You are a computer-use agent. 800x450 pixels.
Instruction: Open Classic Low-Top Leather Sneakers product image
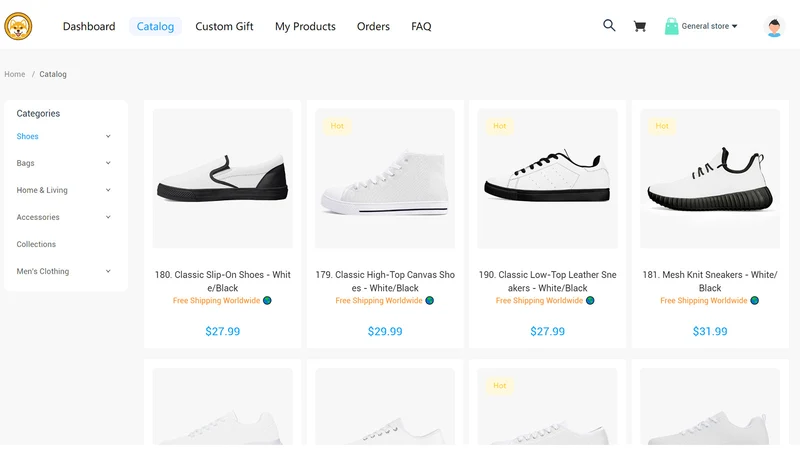click(x=547, y=179)
